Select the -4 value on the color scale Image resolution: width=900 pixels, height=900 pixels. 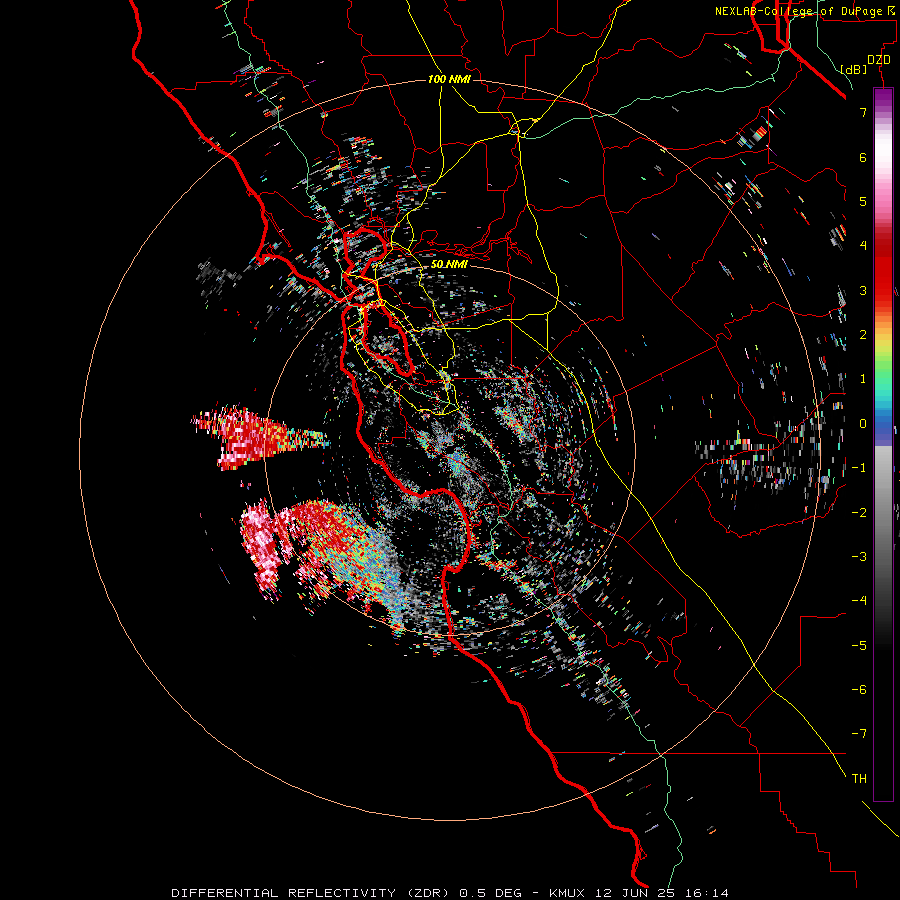(859, 601)
